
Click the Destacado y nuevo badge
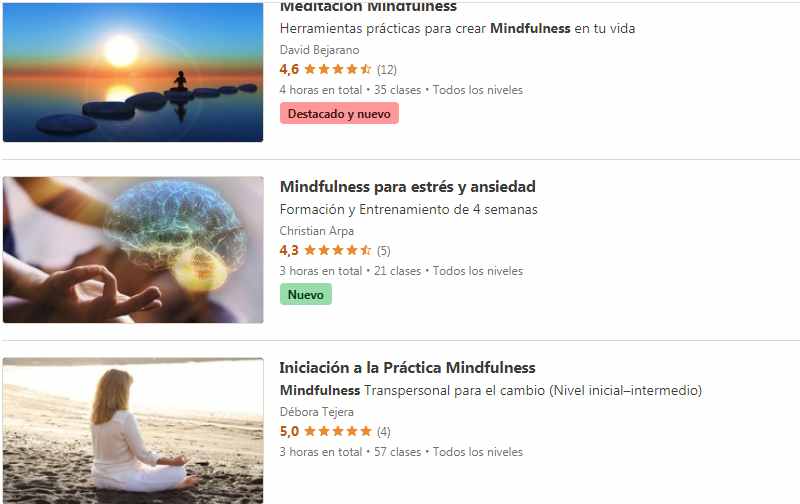(x=339, y=114)
